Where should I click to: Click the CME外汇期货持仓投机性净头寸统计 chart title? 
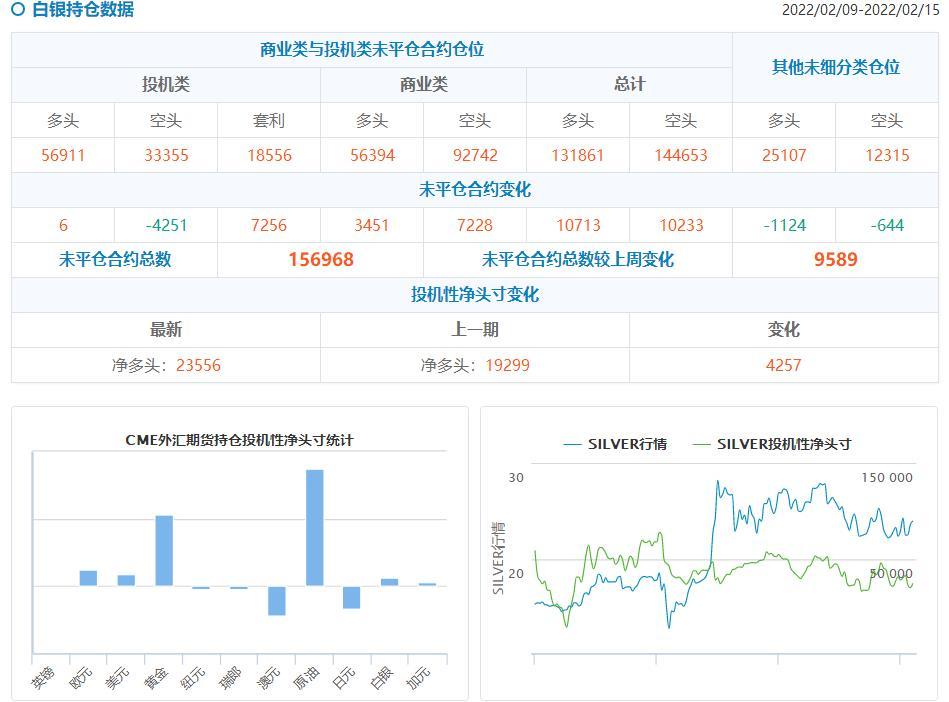click(239, 440)
